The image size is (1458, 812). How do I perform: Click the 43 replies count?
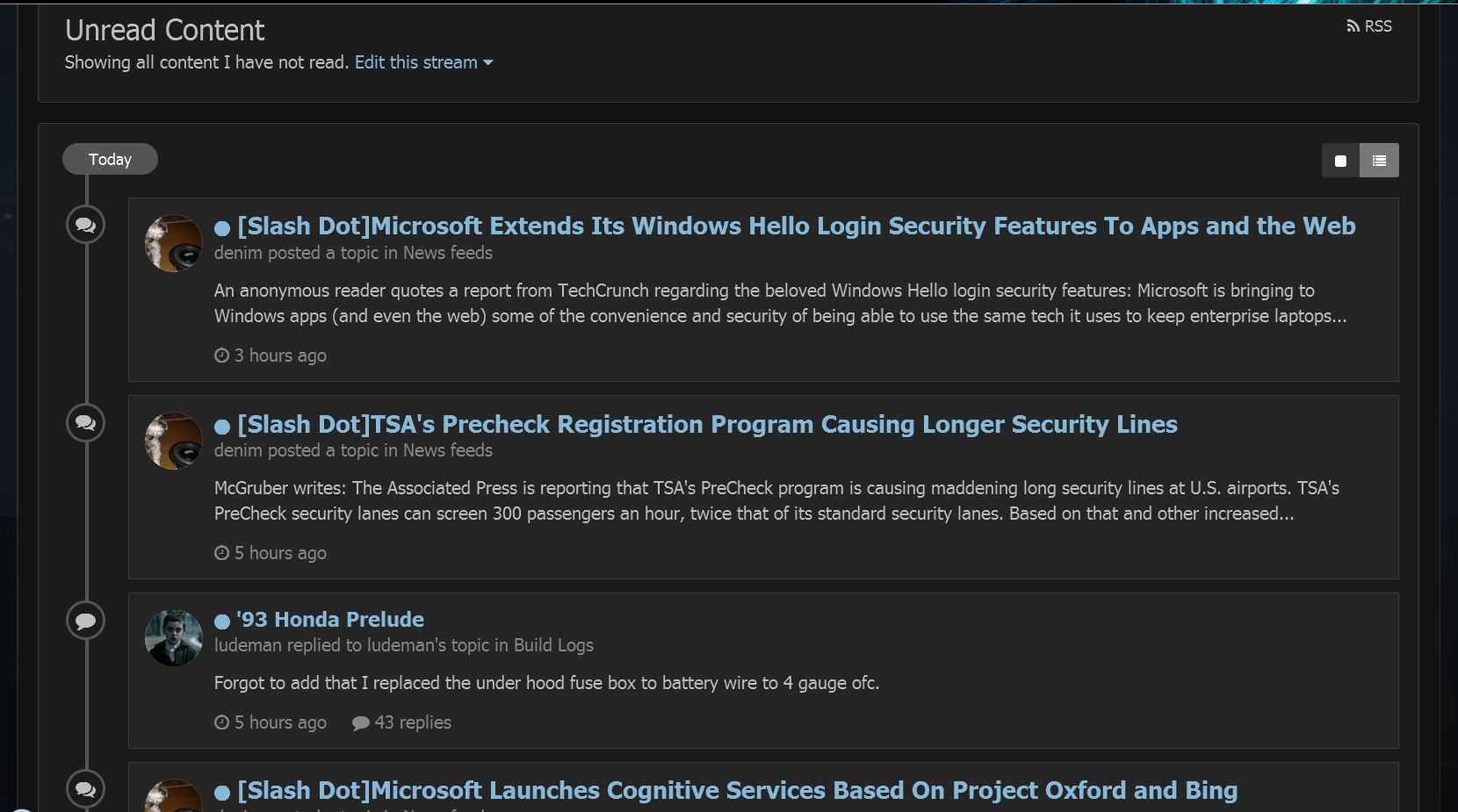tap(402, 722)
